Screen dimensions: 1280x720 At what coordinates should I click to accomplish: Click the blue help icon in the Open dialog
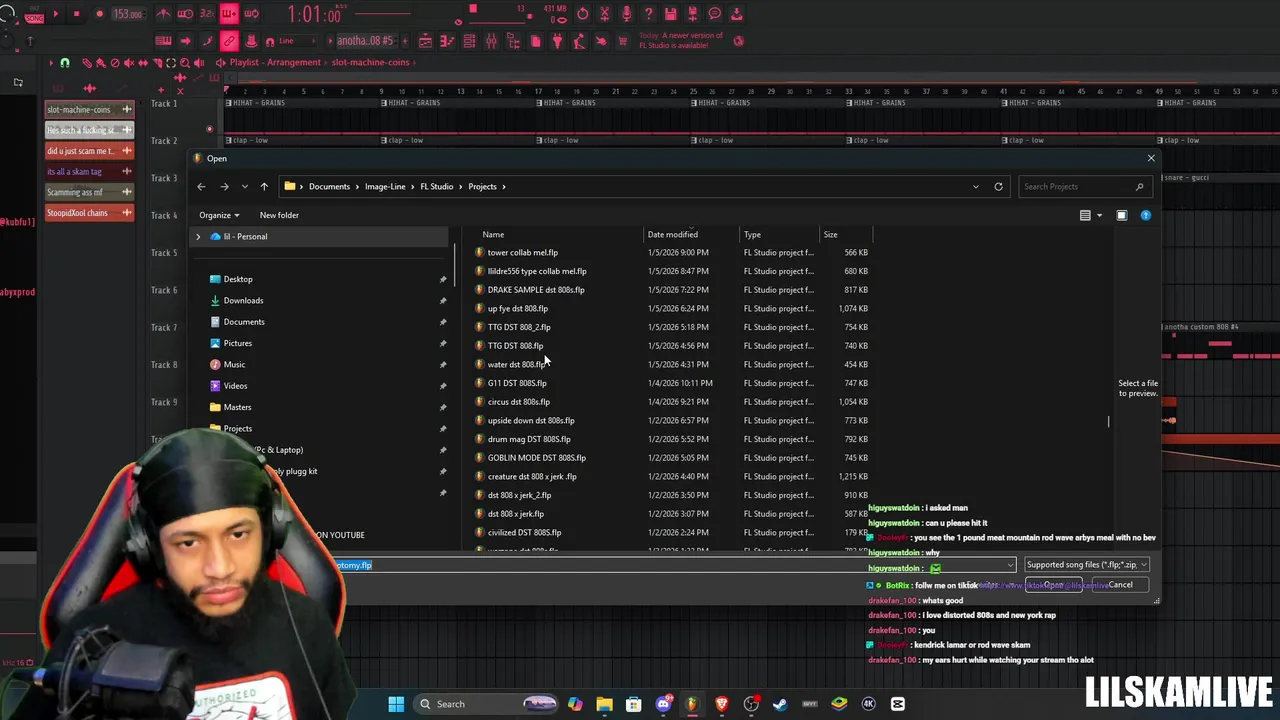click(1146, 215)
